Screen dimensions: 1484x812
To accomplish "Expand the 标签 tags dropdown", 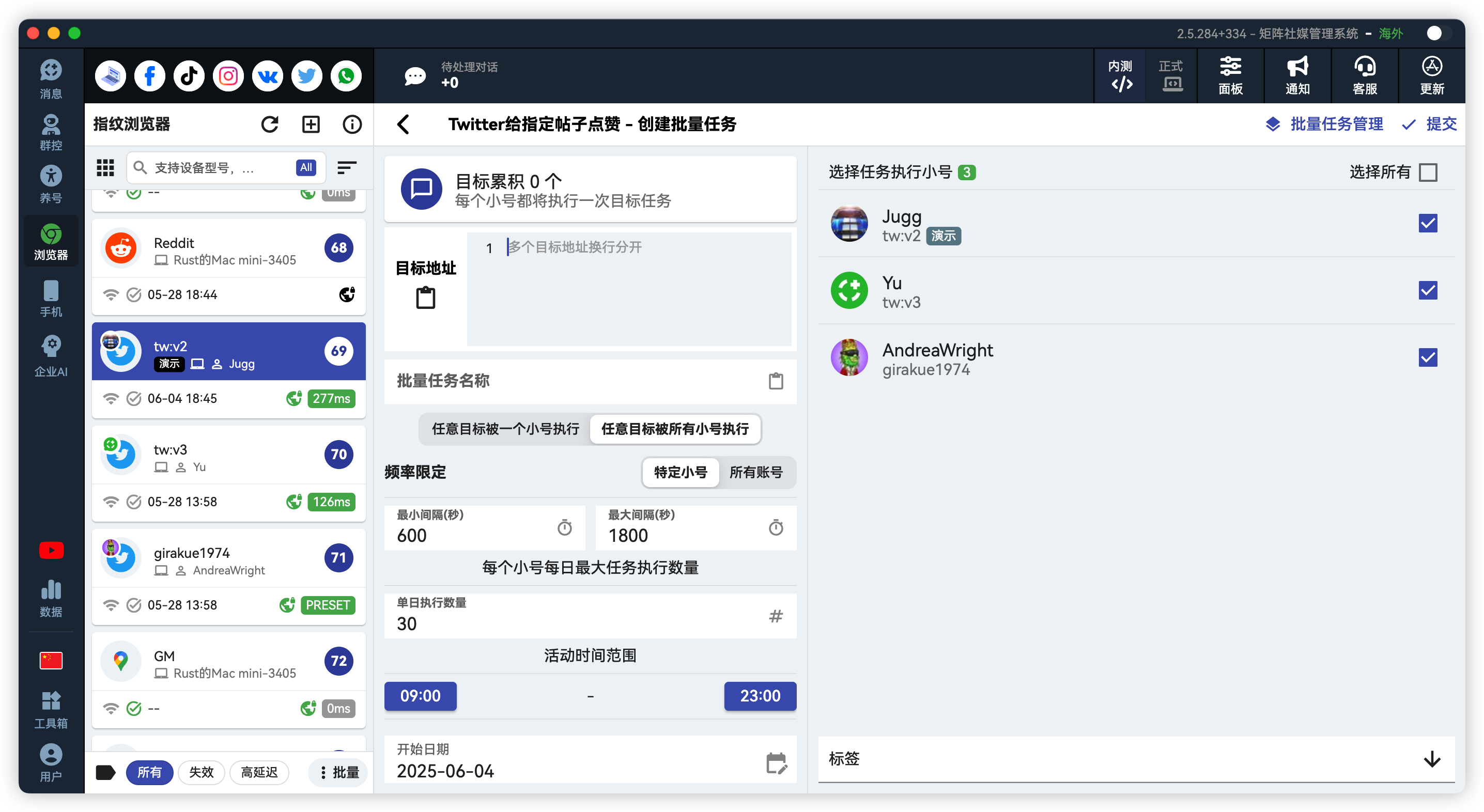I will (x=1432, y=759).
